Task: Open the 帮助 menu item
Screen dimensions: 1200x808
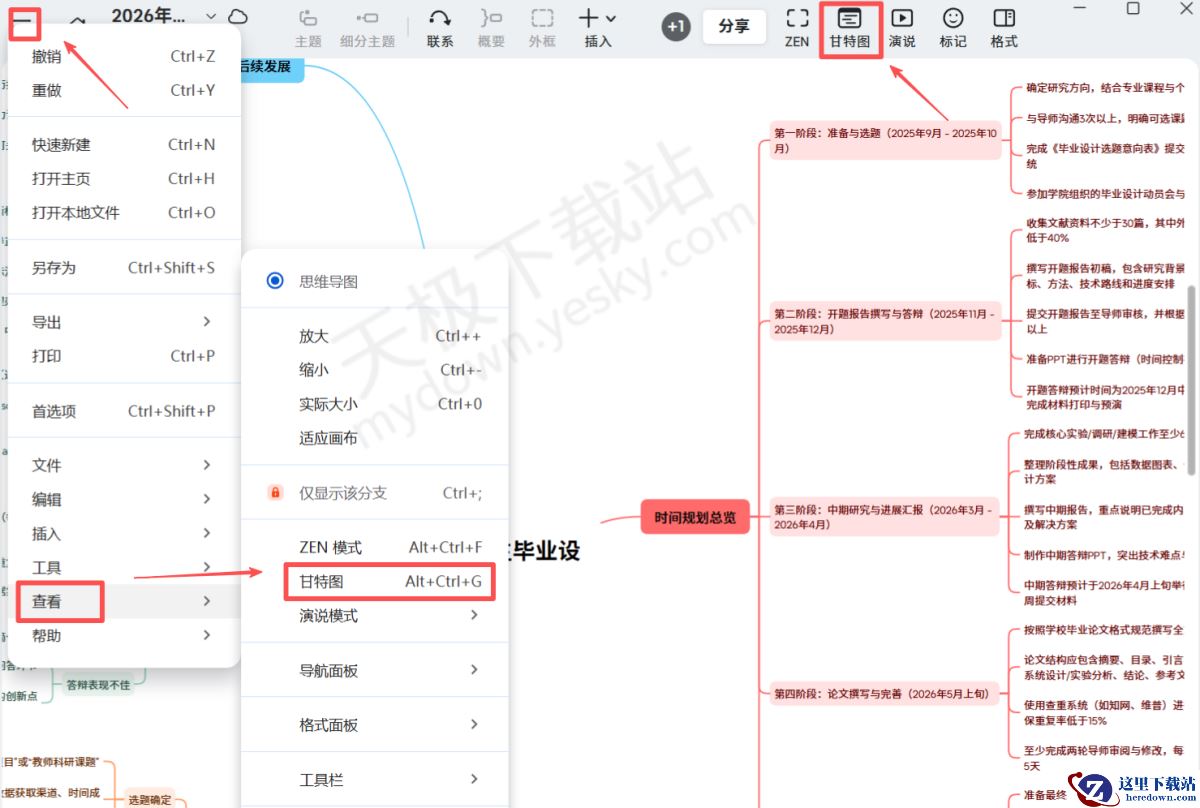Action: [x=46, y=635]
